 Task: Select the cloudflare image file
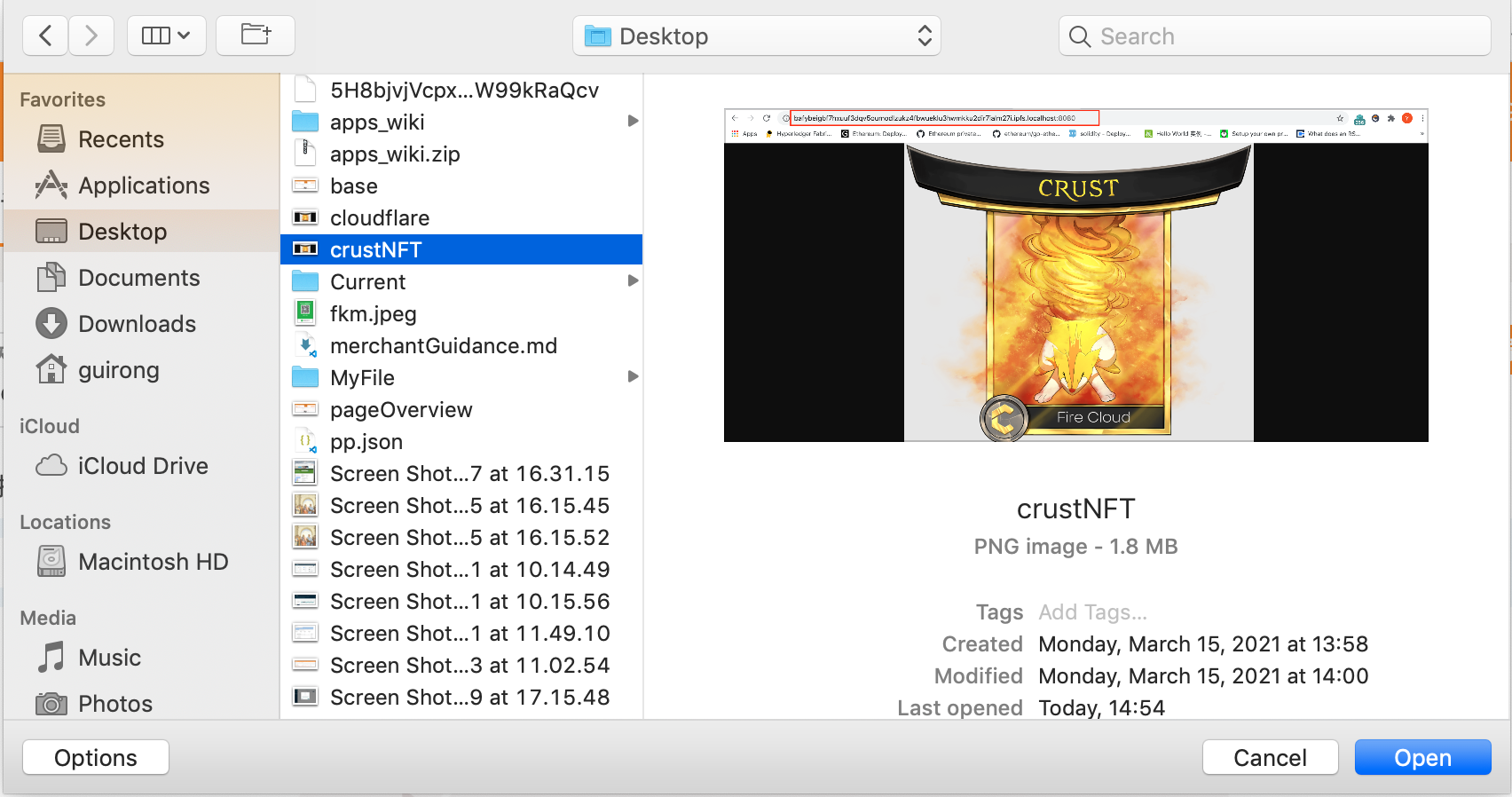click(x=461, y=218)
